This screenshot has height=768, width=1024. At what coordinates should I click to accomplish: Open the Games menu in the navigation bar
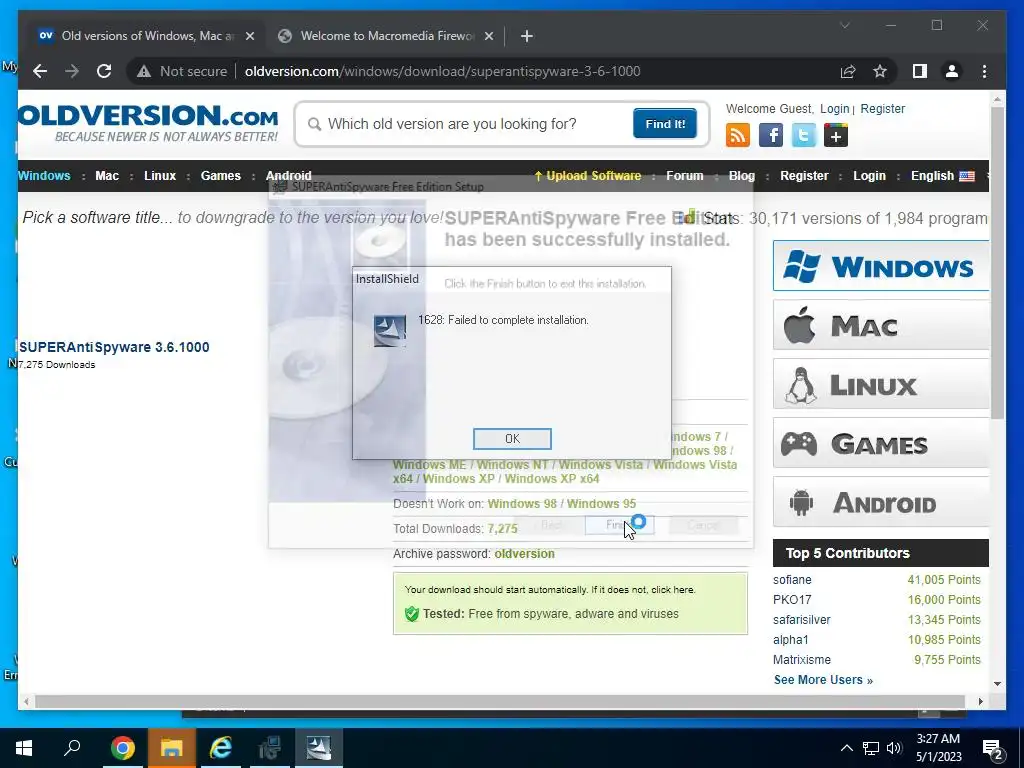click(x=221, y=176)
